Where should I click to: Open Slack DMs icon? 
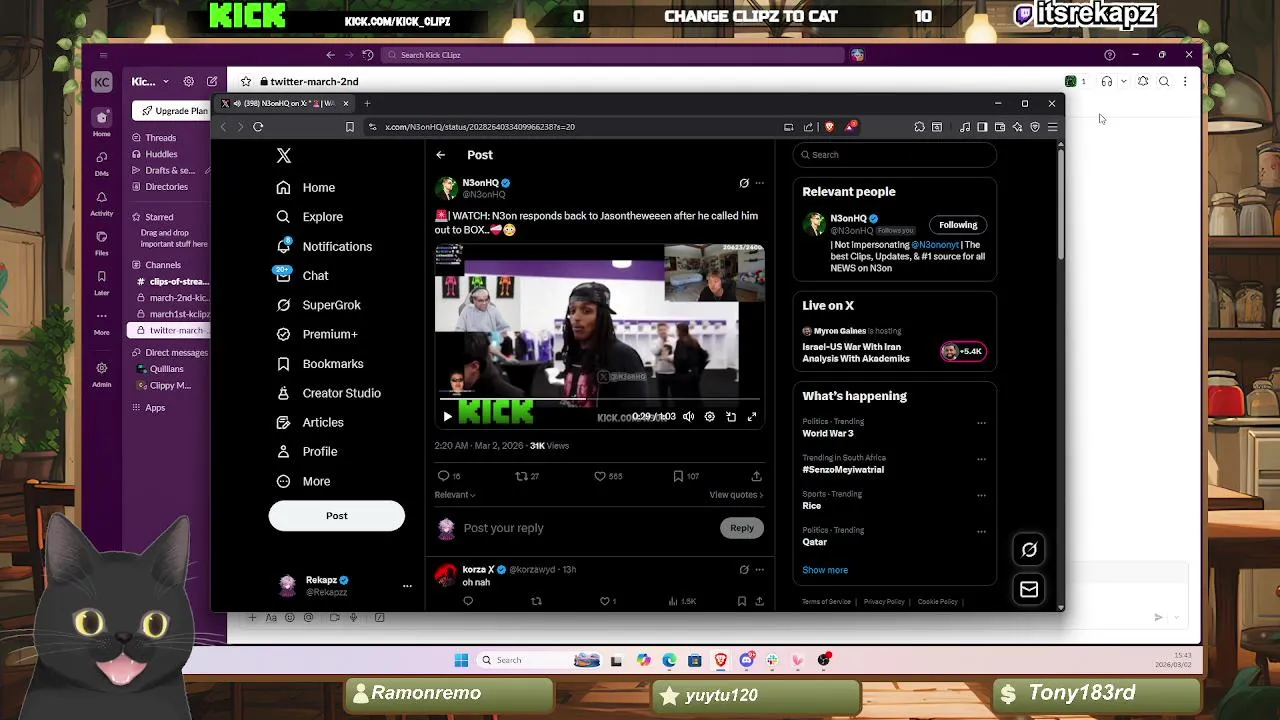pos(102,162)
